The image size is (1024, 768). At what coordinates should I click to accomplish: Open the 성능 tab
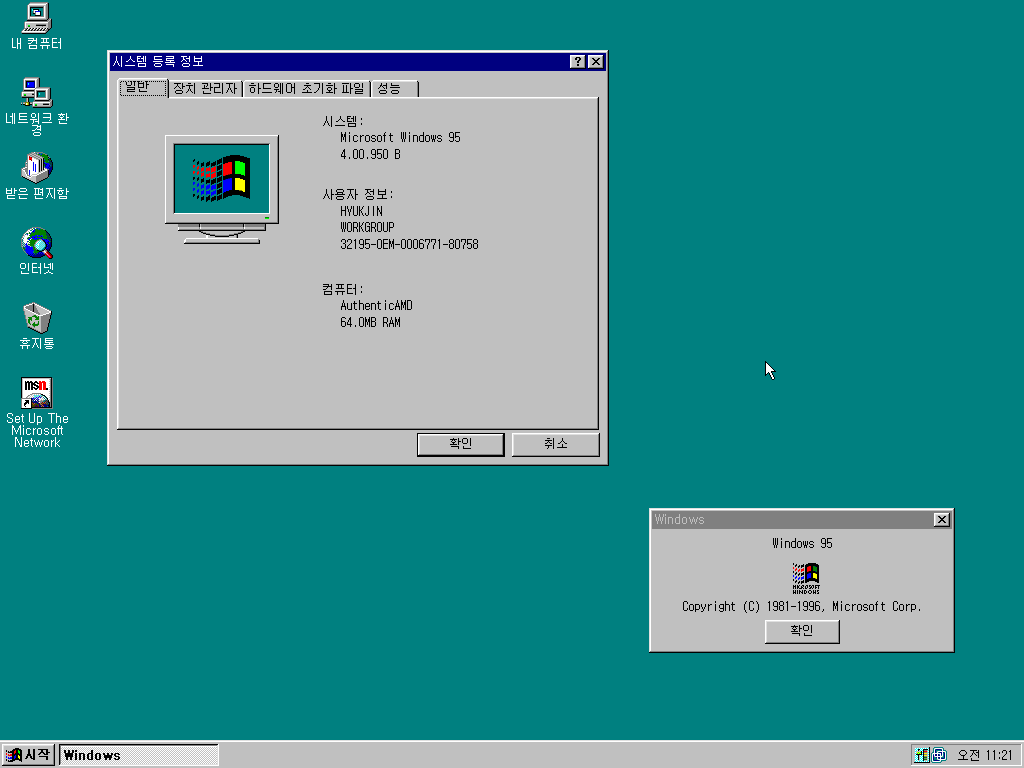pos(394,89)
